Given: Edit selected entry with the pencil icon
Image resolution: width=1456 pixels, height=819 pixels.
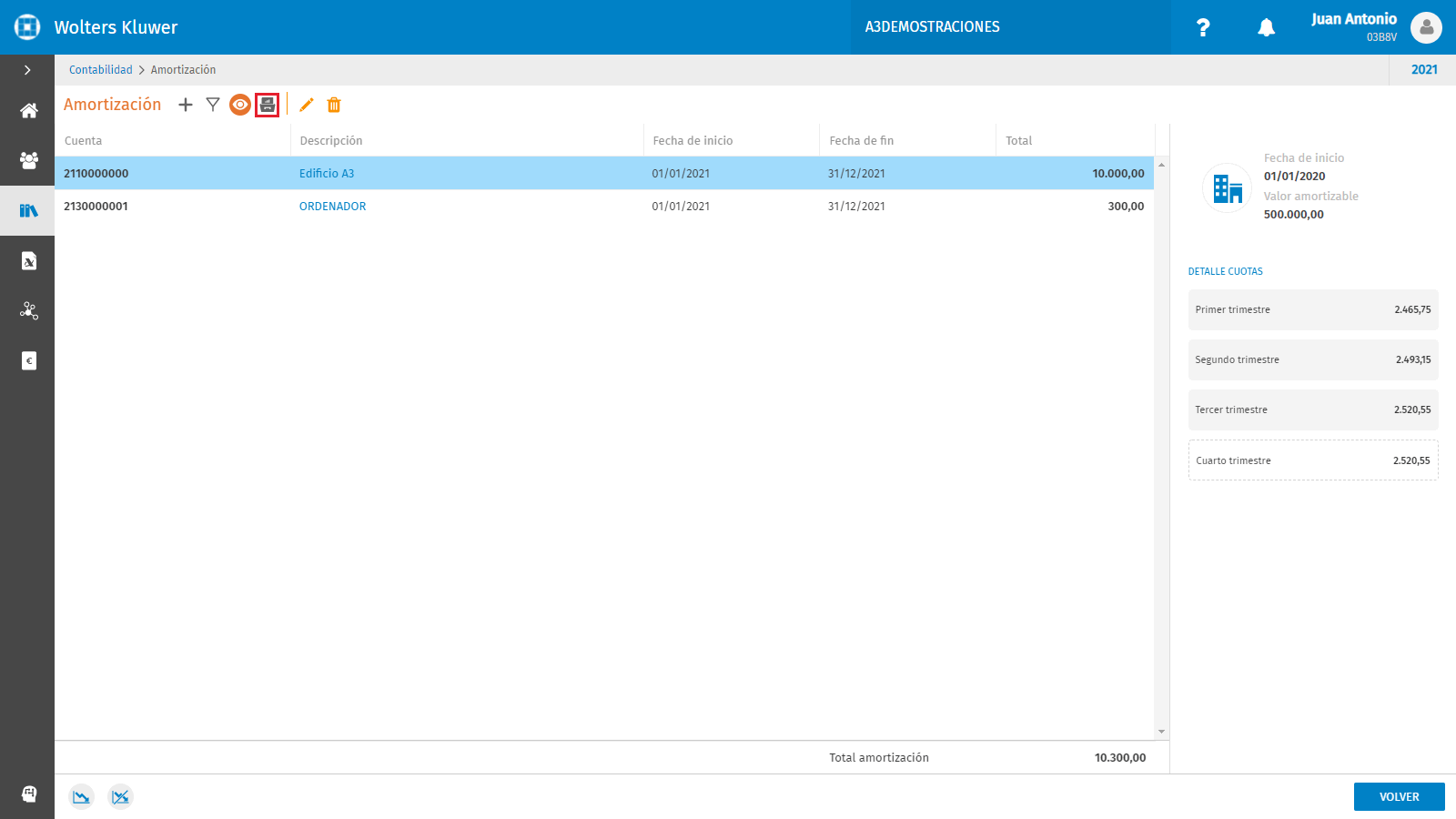Looking at the screenshot, I should click(307, 105).
